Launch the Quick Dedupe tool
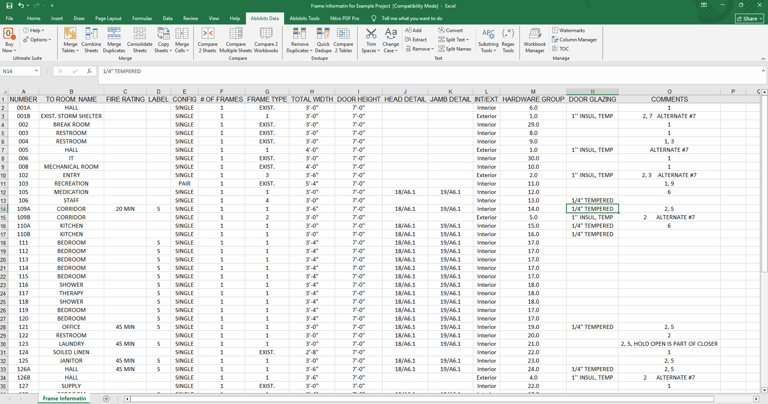The width and height of the screenshot is (768, 404). pyautogui.click(x=323, y=40)
